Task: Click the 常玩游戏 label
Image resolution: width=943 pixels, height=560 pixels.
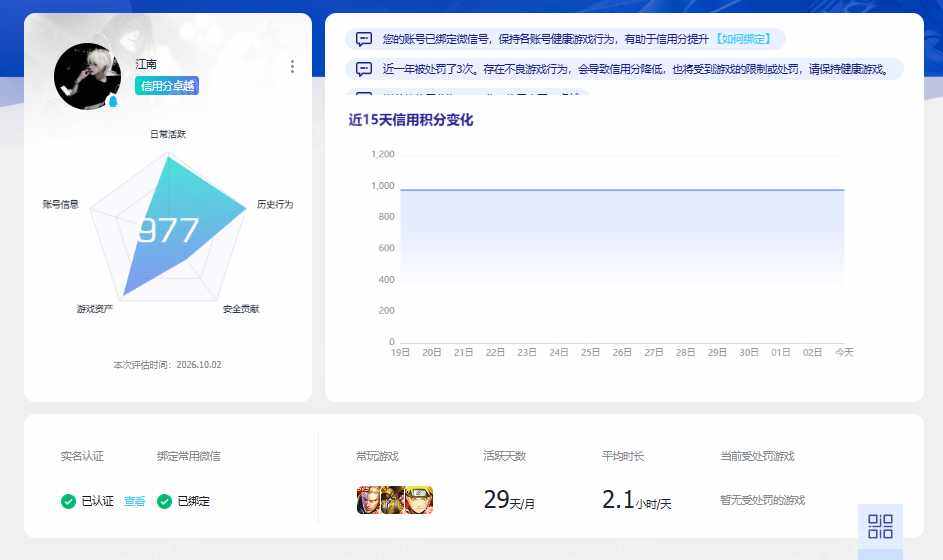Action: point(378,457)
